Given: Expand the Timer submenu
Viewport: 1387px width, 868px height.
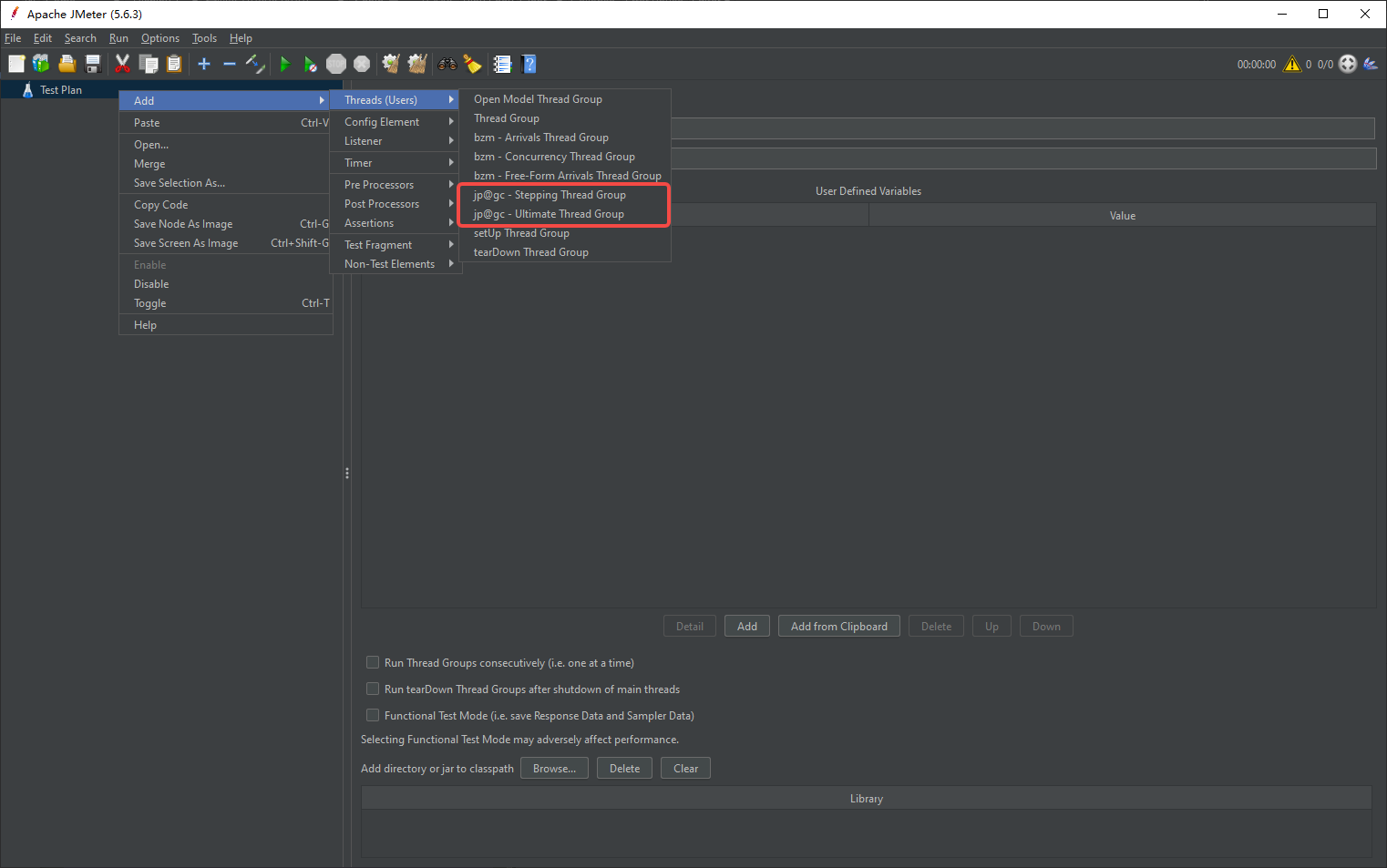Looking at the screenshot, I should click(395, 163).
